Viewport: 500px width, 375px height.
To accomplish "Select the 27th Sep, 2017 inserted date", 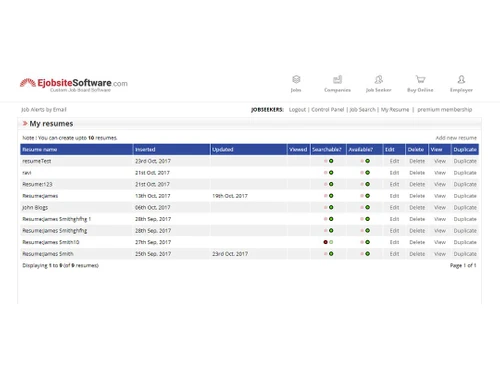I will [x=153, y=242].
